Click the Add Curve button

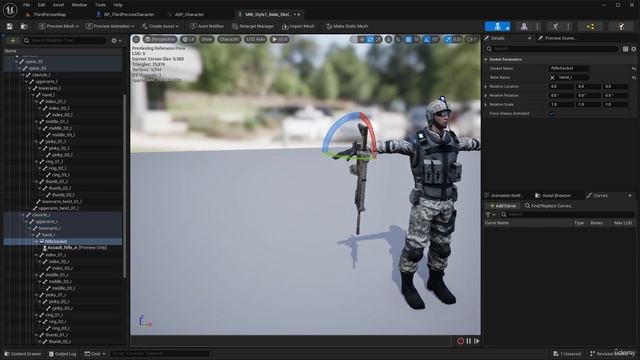[502, 206]
